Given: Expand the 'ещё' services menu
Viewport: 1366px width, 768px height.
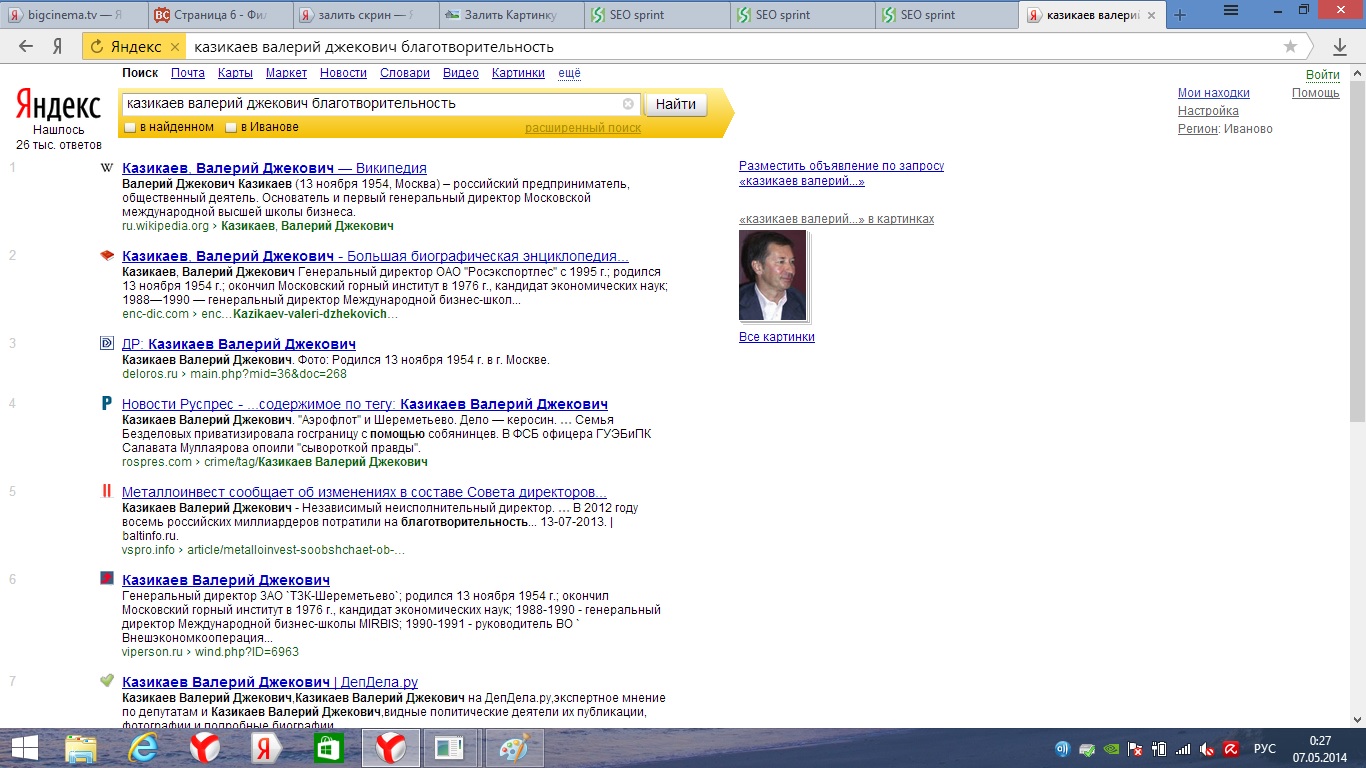Looking at the screenshot, I should (569, 73).
